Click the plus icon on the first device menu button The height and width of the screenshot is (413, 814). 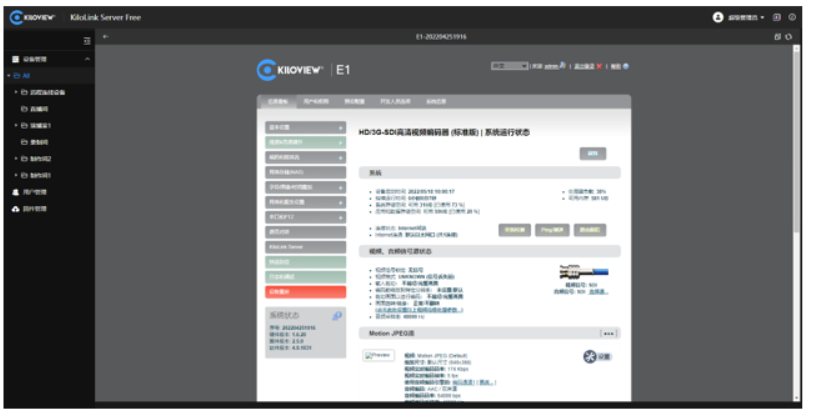point(341,128)
